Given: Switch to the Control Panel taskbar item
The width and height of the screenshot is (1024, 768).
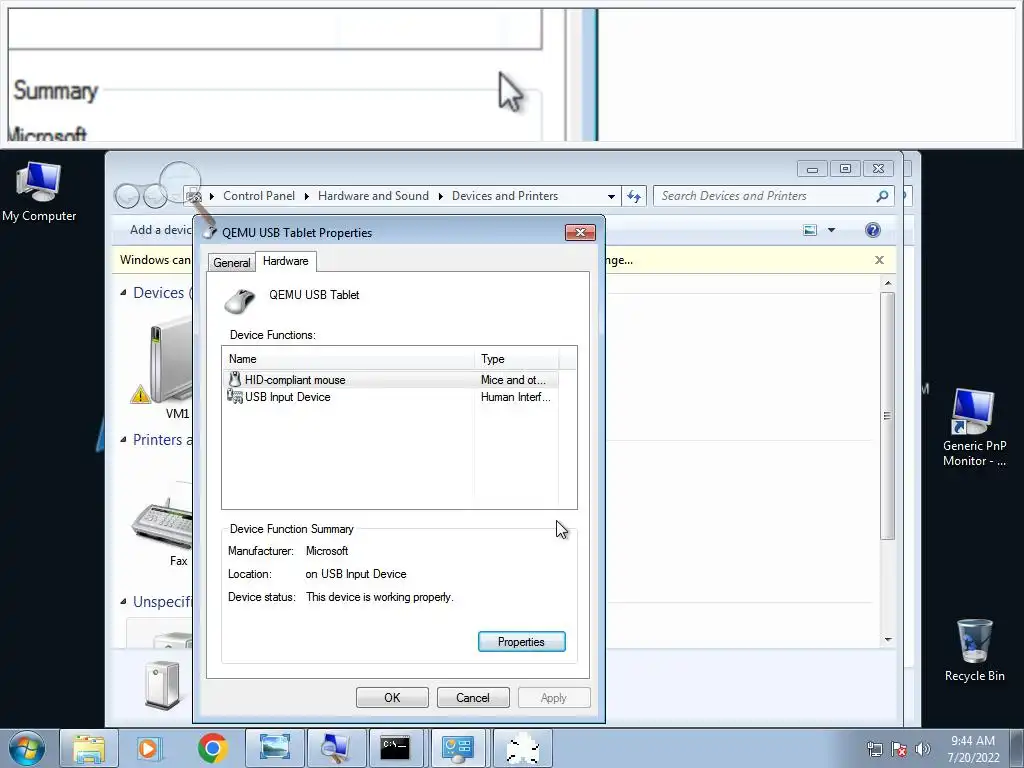Looking at the screenshot, I should (x=458, y=748).
